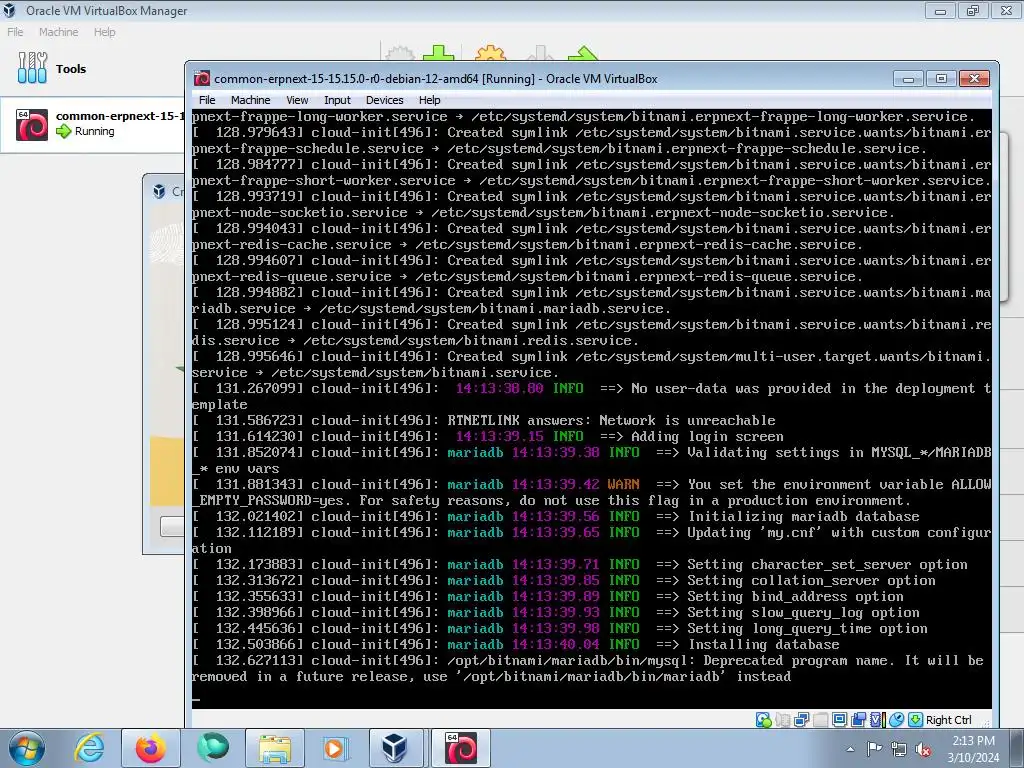The image size is (1024, 768).
Task: Click the taskbar clock showing 2:13 PM
Action: coord(973,749)
